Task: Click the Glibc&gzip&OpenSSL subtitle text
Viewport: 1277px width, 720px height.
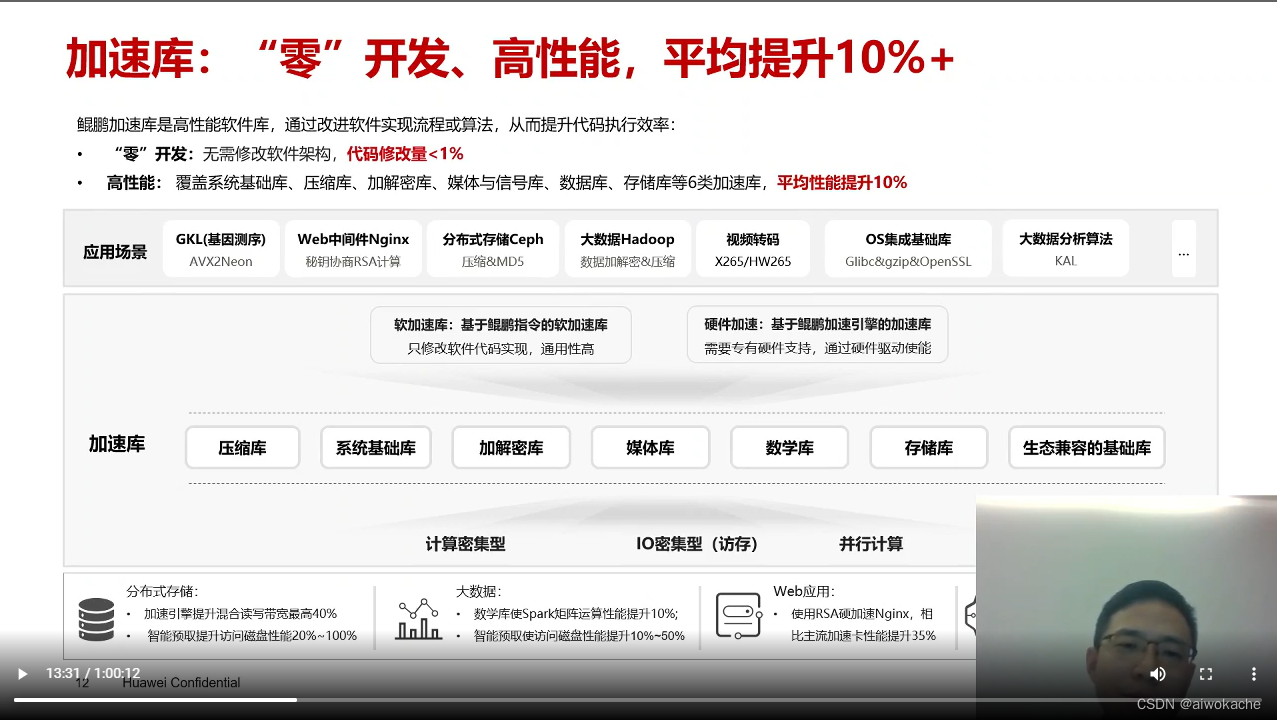Action: (x=908, y=262)
